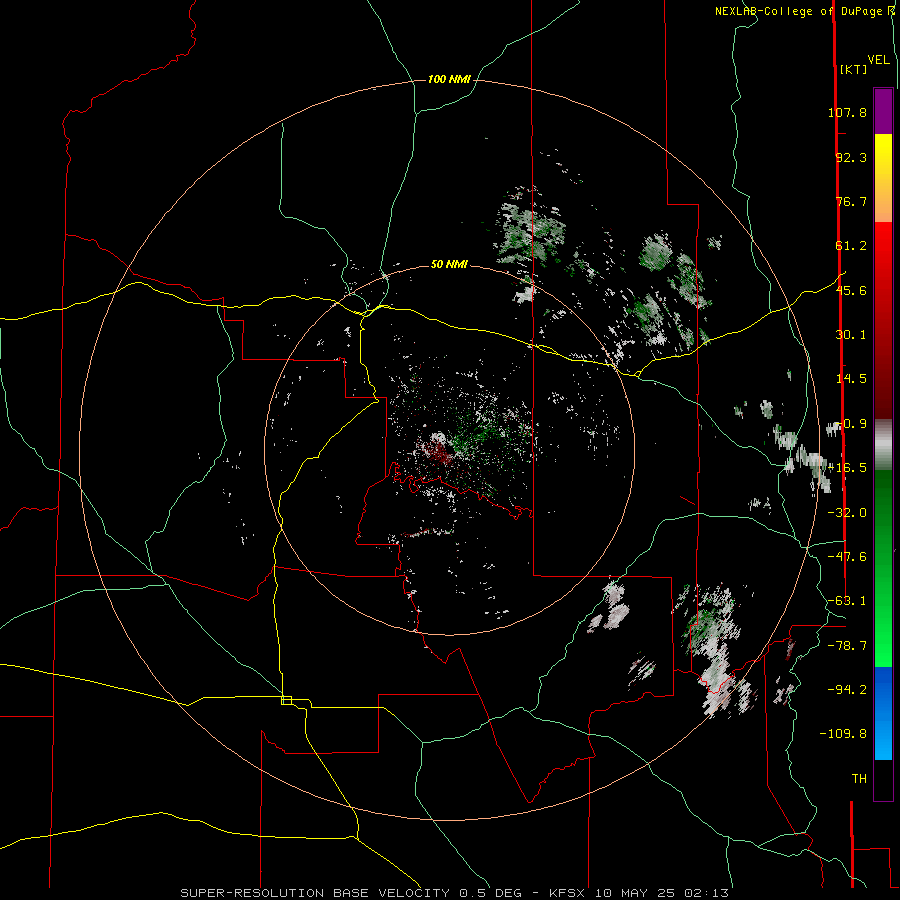Click the Super-Resolution Base Velocity caption text

tap(454, 893)
